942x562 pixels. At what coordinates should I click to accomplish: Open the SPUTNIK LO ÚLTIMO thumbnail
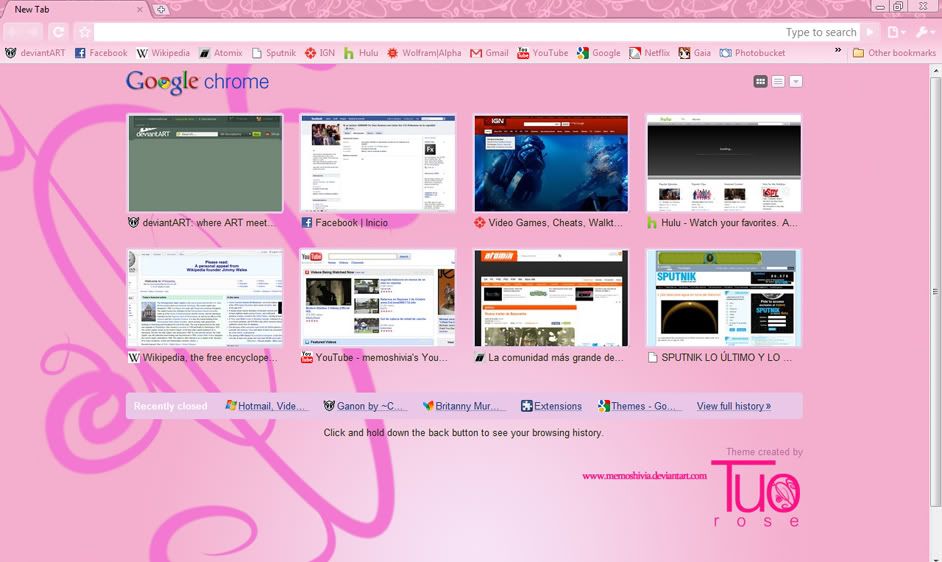724,298
